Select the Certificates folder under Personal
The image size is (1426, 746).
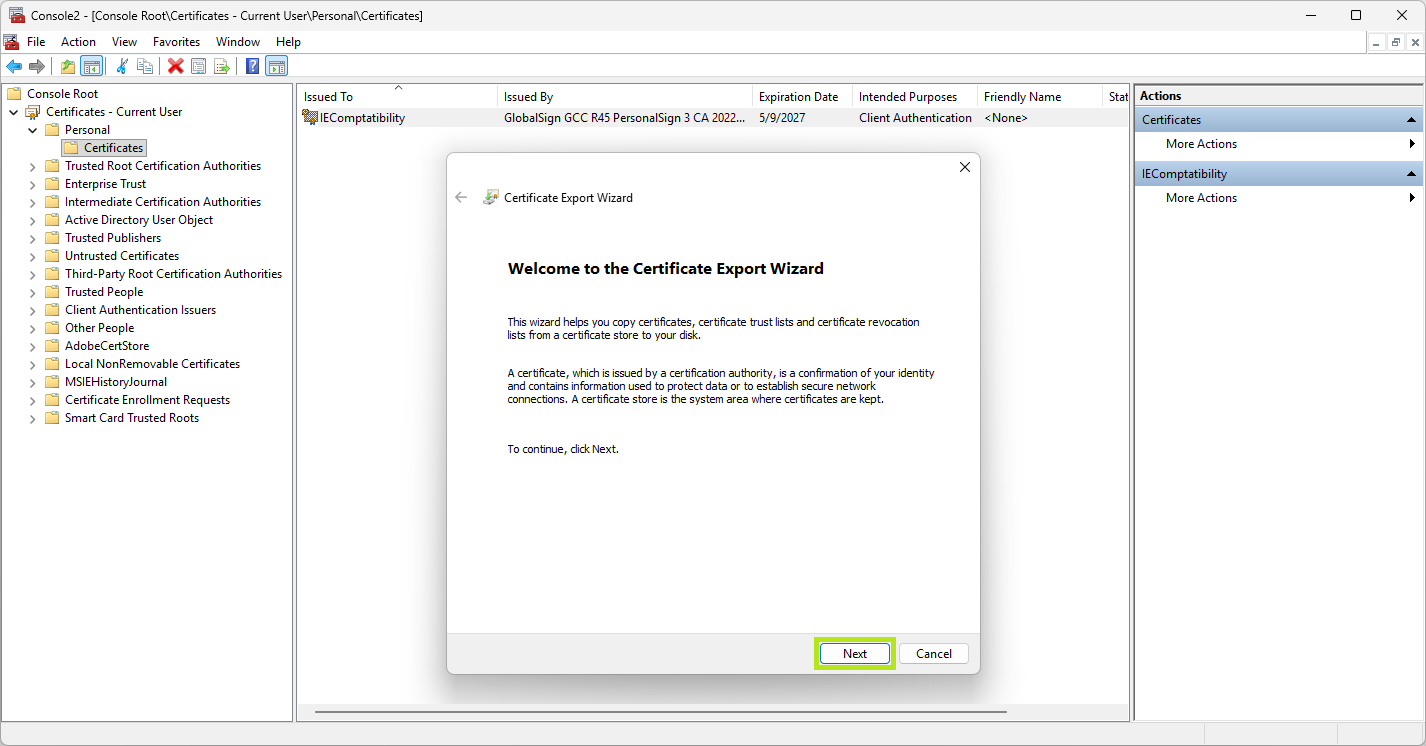pyautogui.click(x=113, y=148)
